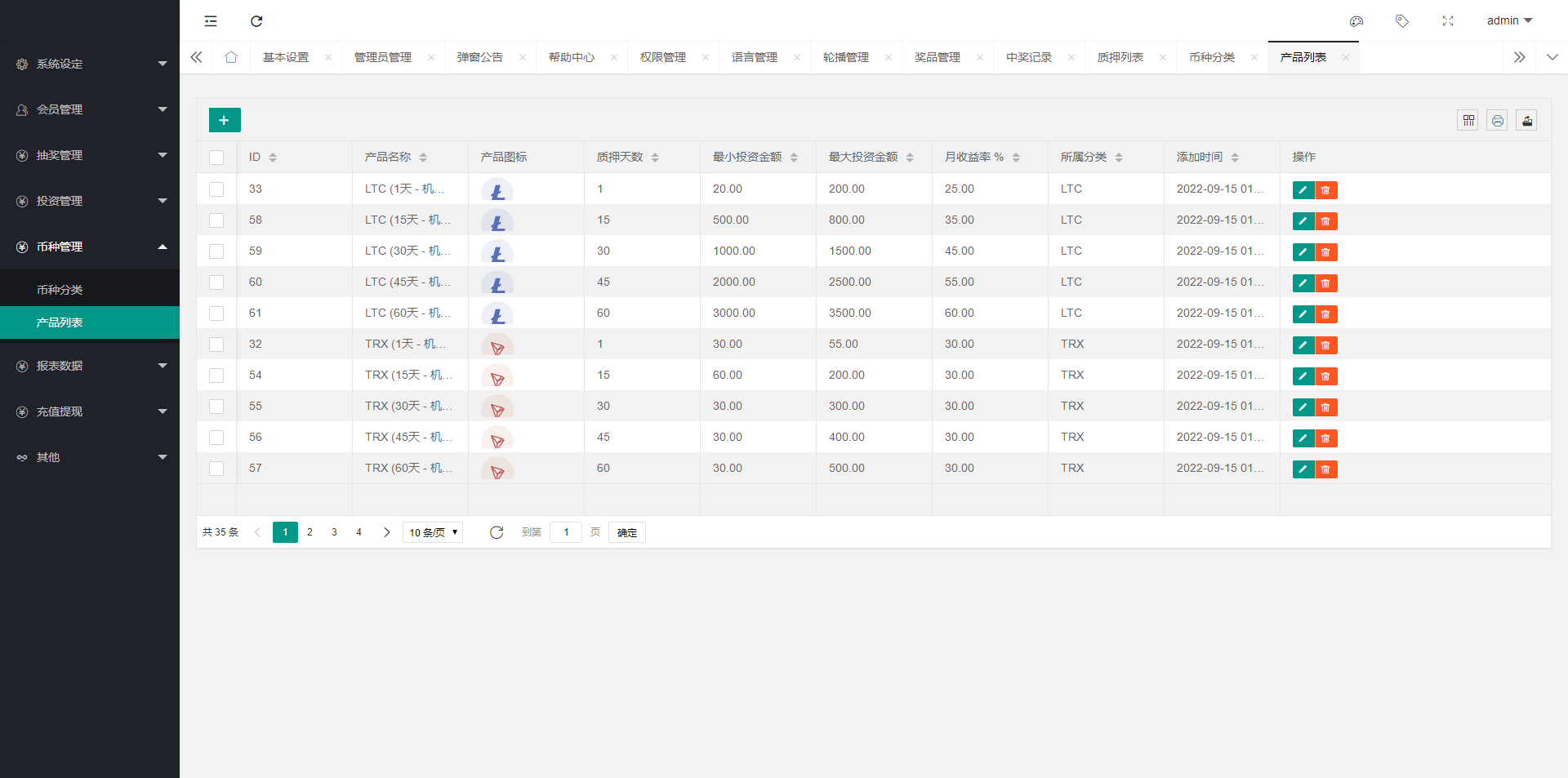This screenshot has height=778, width=1568.
Task: Switch to the 质押列表 tab
Action: (x=1120, y=57)
